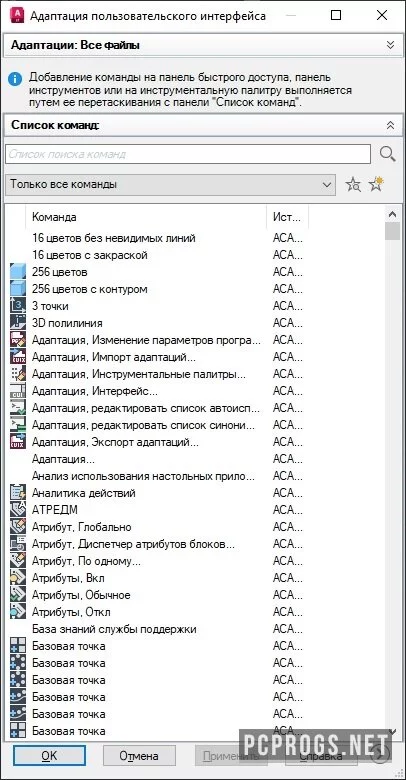Select Атрибуты, Вкл row text
Screen dimensions: 406x780
(68, 578)
